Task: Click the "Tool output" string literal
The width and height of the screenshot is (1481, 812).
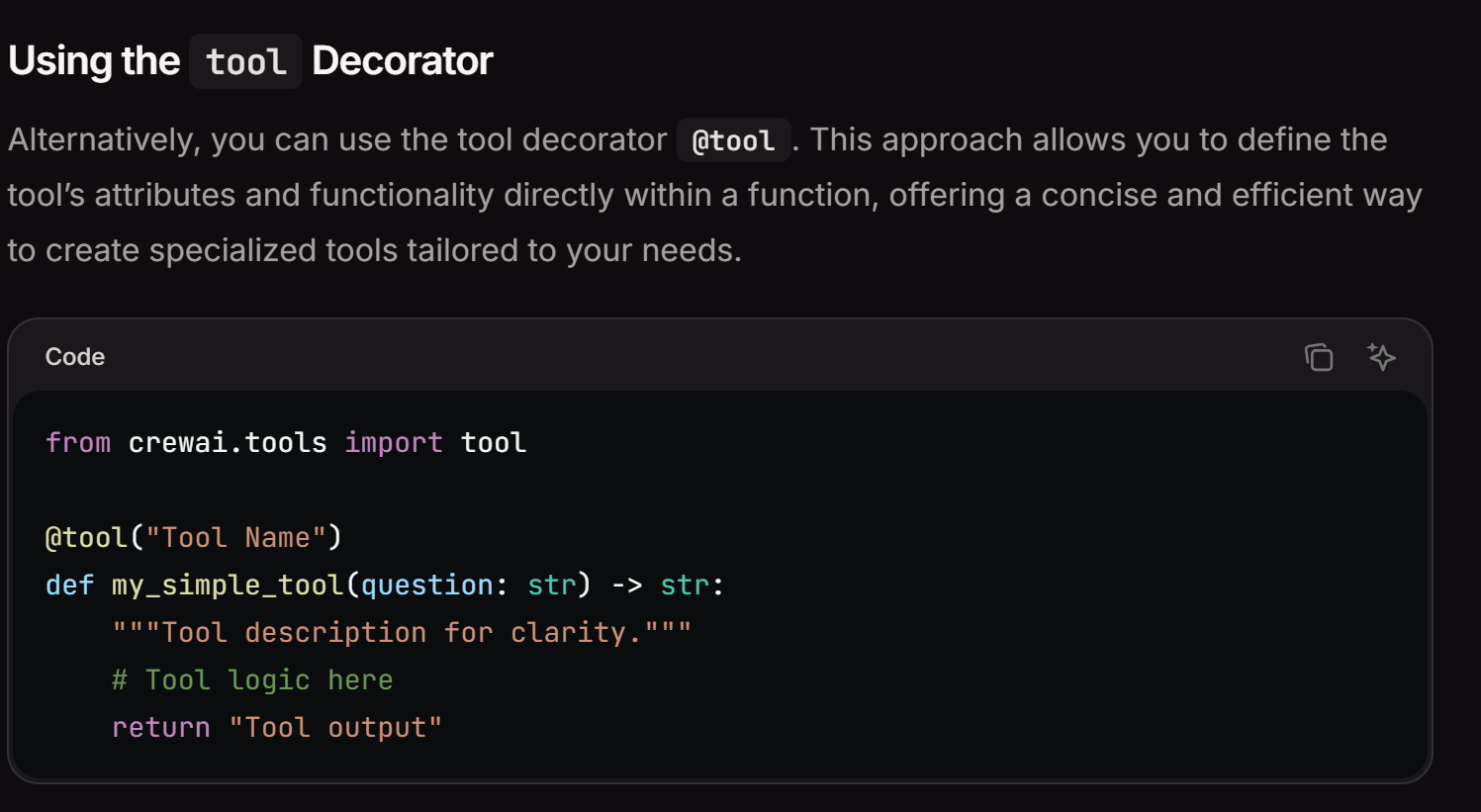Action: pyautogui.click(x=335, y=727)
